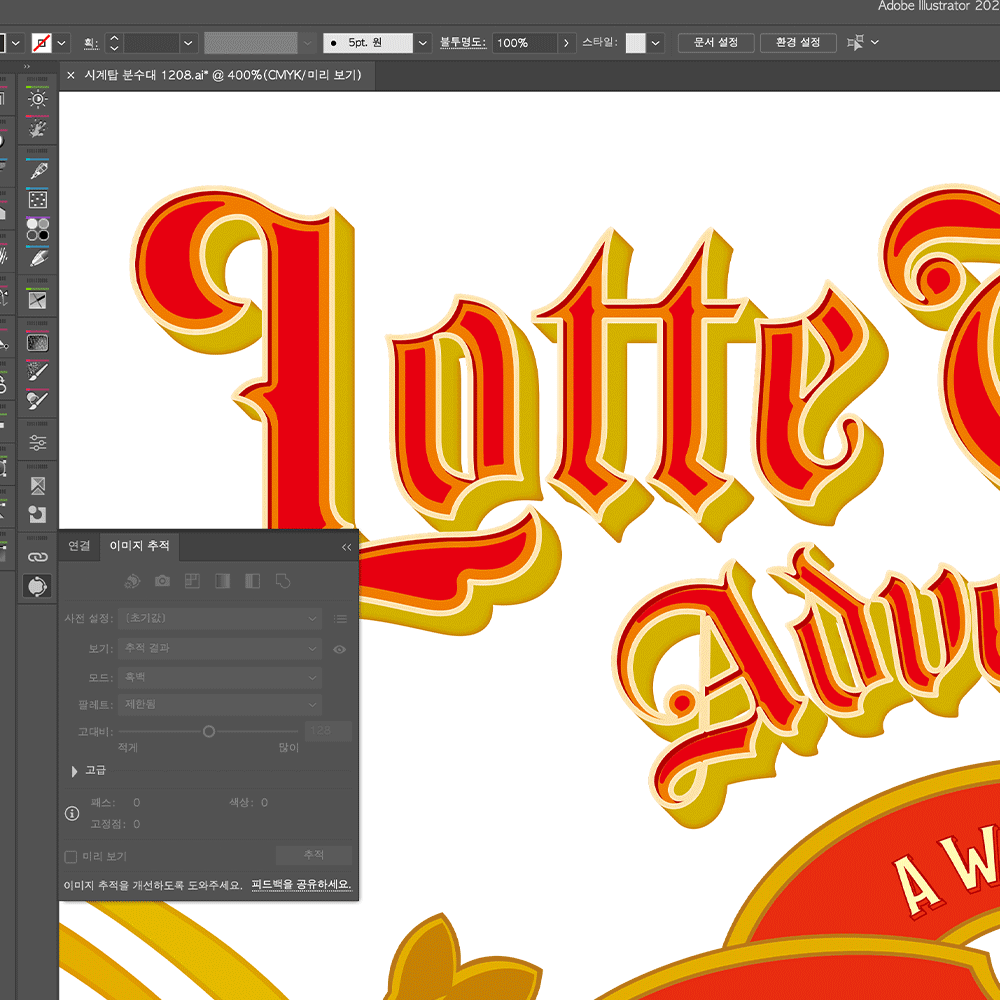
Task: Click the 불투명도 opacity label link
Action: click(x=463, y=43)
